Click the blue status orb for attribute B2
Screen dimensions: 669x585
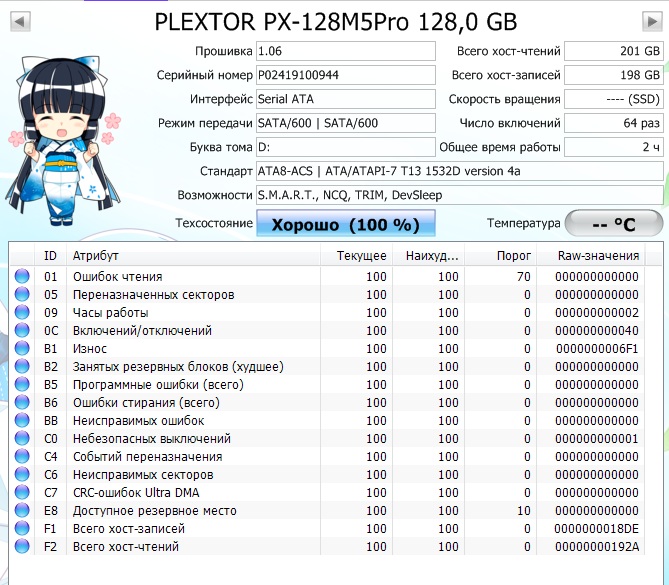tap(22, 366)
